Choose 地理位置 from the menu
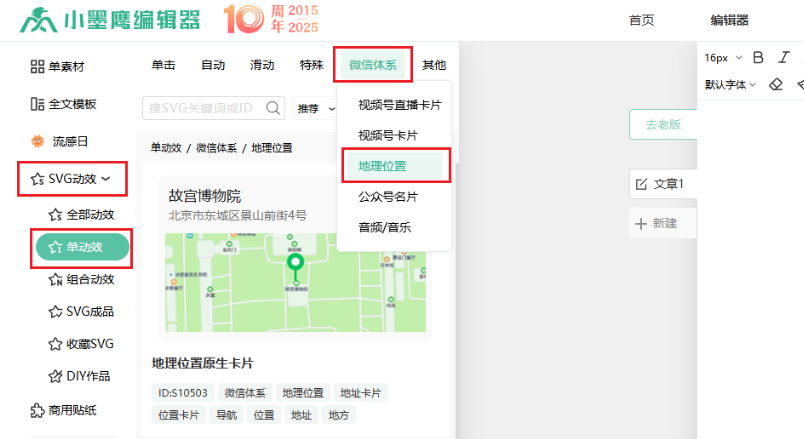Screen dimensions: 804x439 click(395, 166)
